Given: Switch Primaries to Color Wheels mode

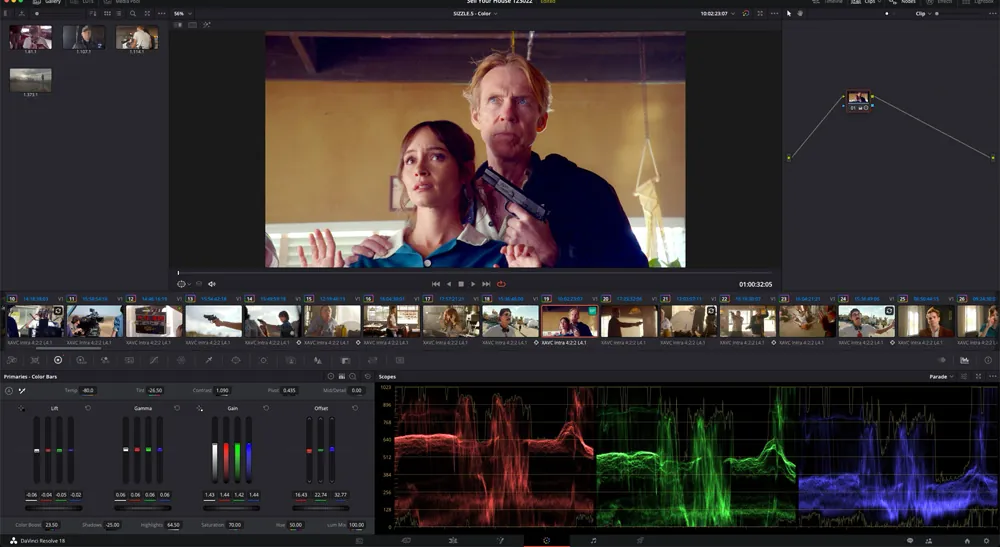Looking at the screenshot, I should (x=330, y=377).
